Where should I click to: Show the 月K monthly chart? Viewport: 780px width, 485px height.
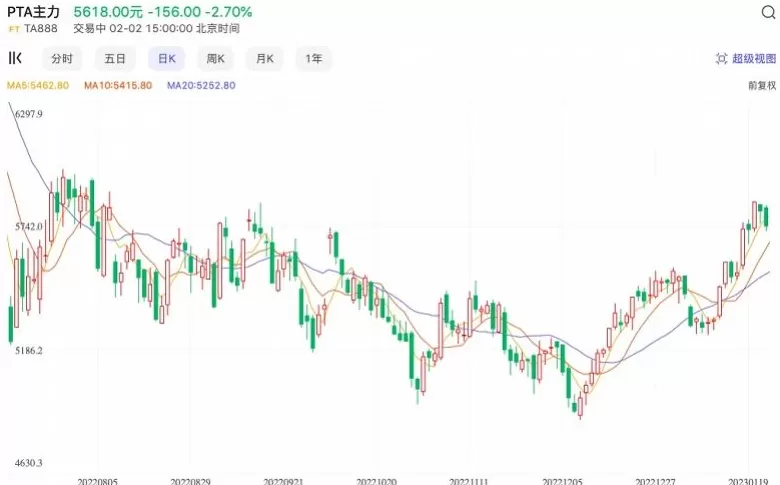coord(264,59)
